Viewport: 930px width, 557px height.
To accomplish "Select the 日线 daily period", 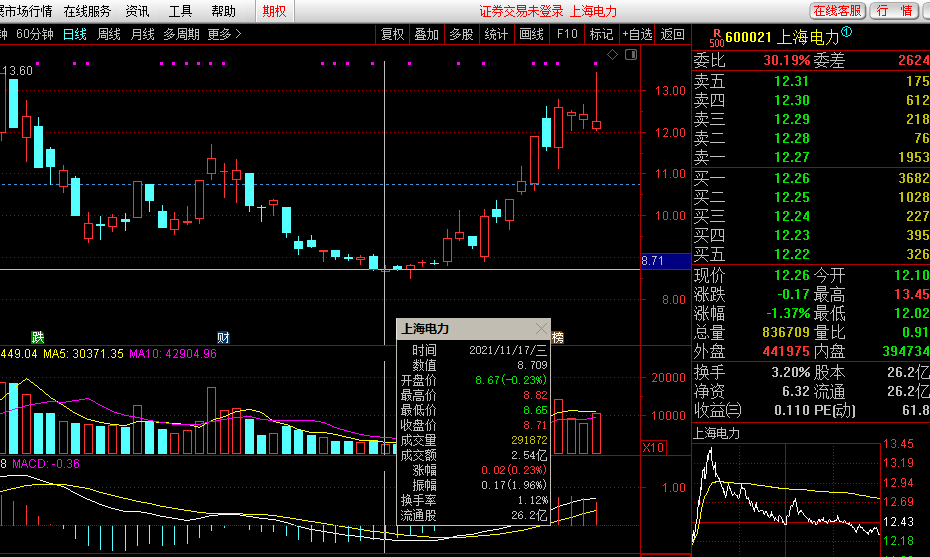I will pos(75,34).
